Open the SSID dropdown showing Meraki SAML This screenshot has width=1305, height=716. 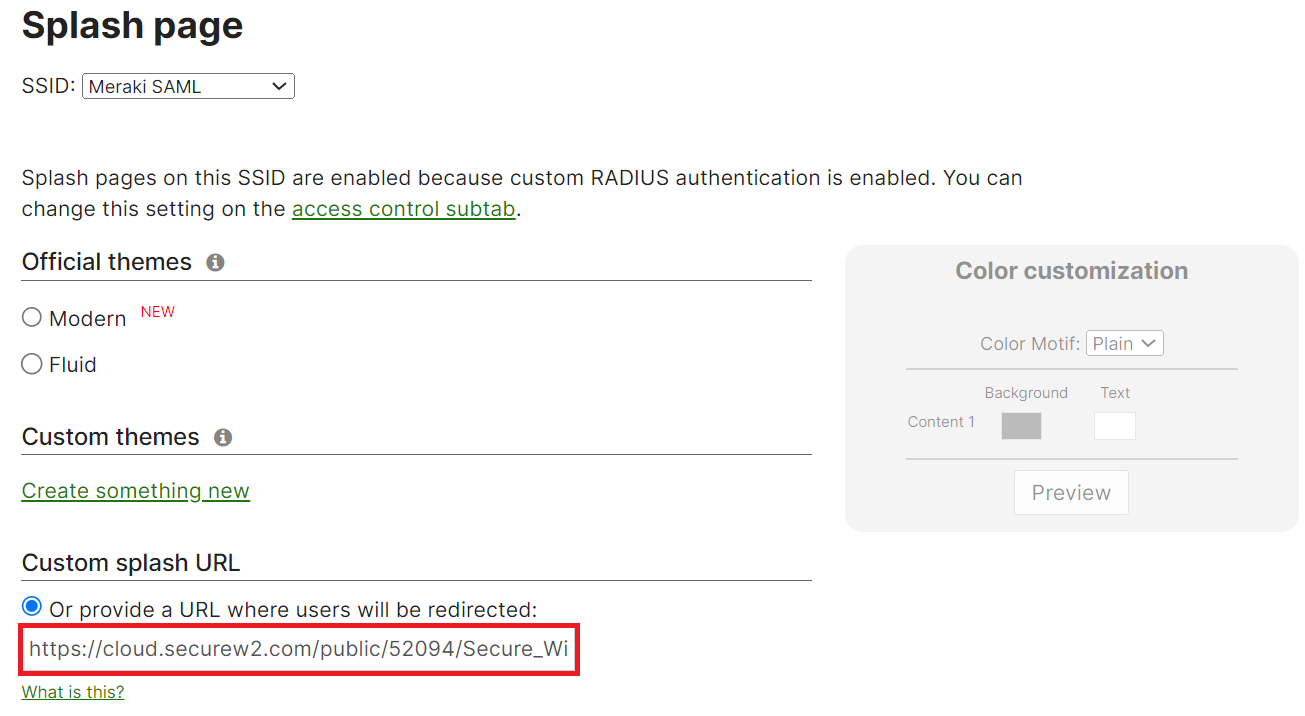pos(188,87)
